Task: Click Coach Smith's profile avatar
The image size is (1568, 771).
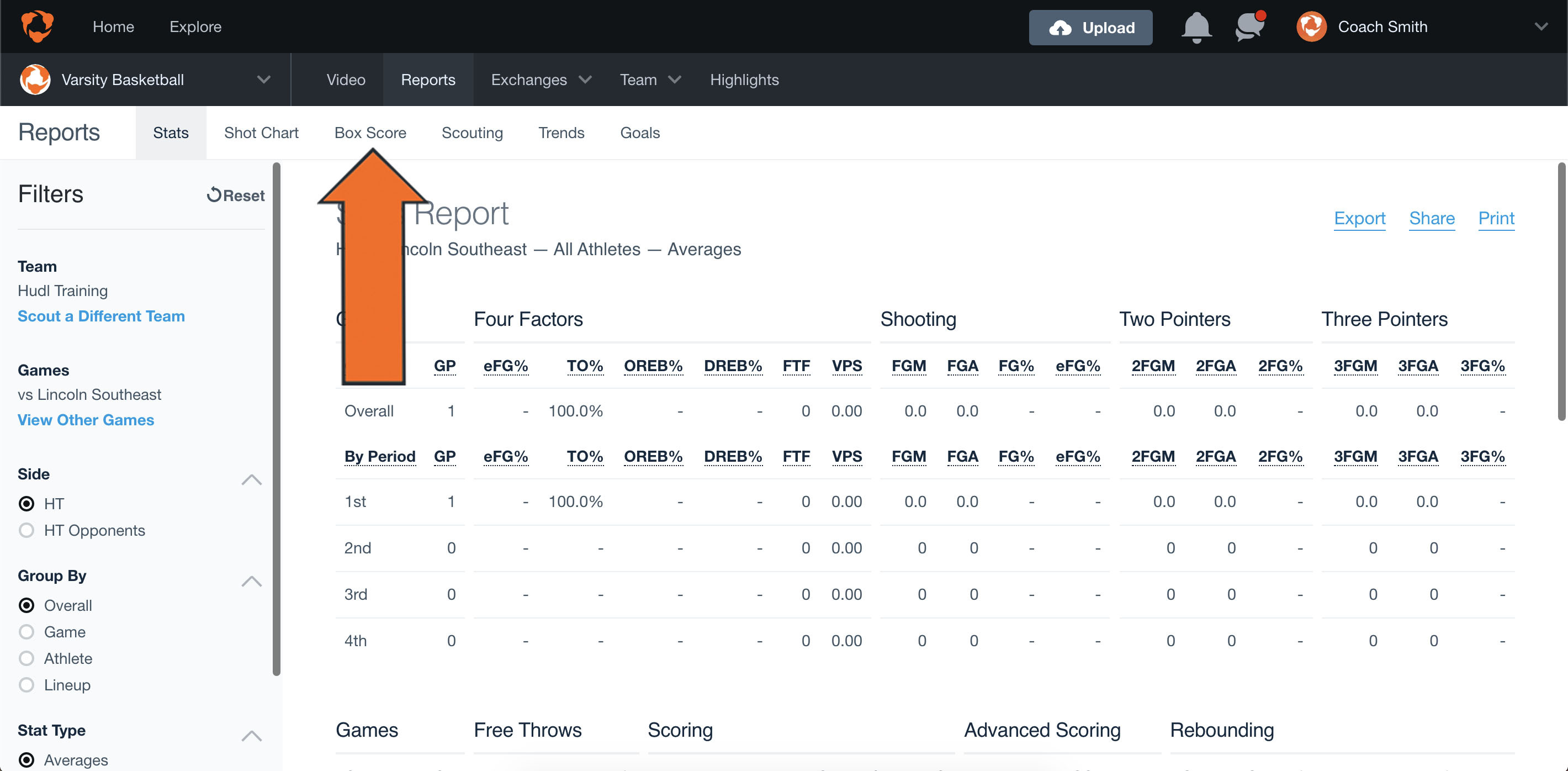Action: pos(1312,26)
